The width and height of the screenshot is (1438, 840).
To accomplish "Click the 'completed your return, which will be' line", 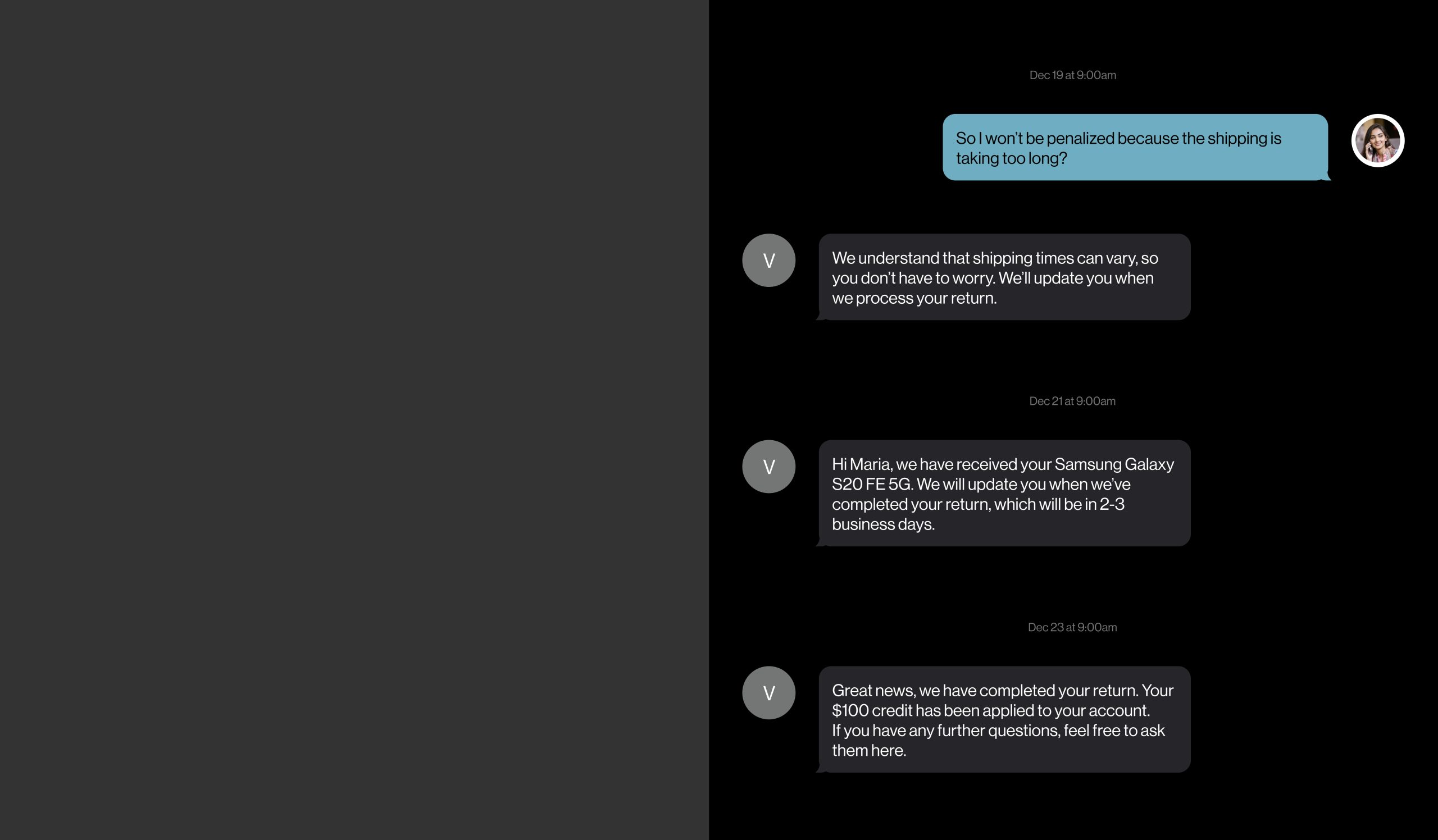I will [x=977, y=504].
